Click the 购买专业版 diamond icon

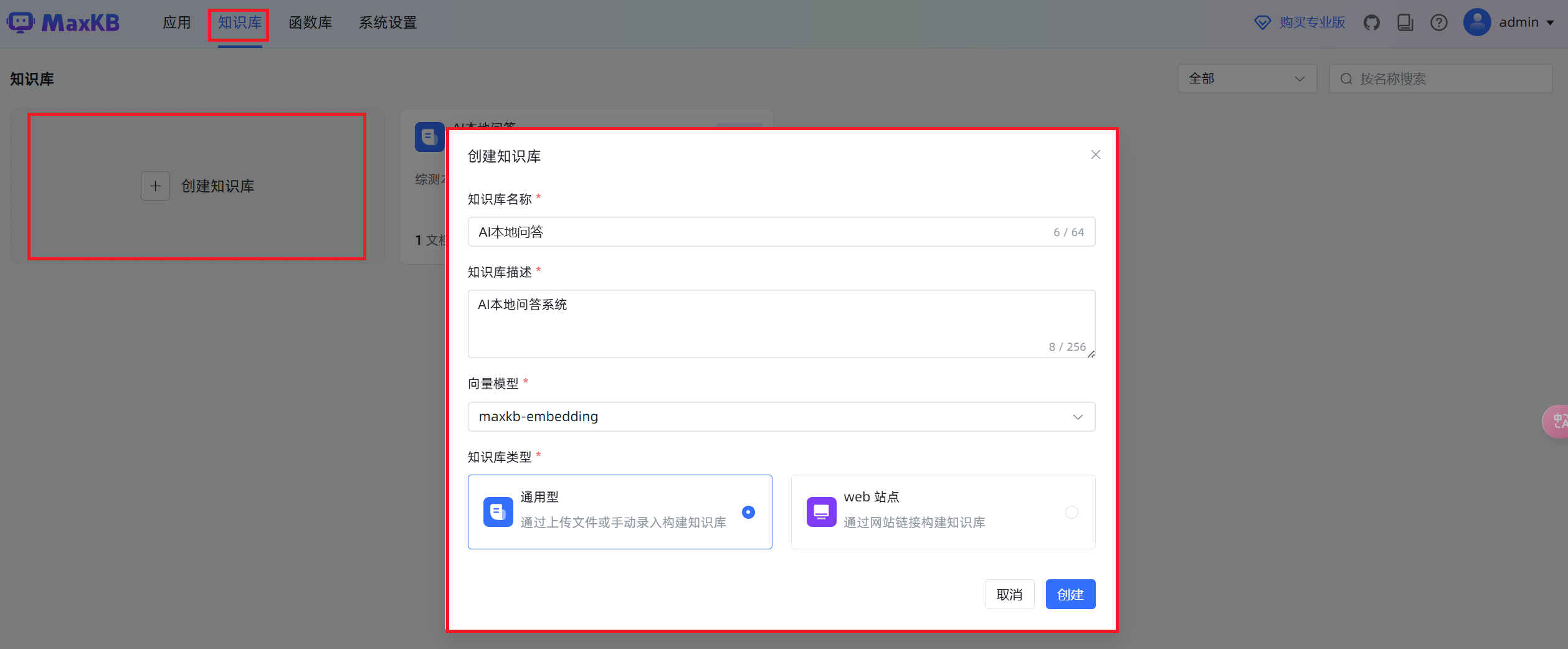1263,22
